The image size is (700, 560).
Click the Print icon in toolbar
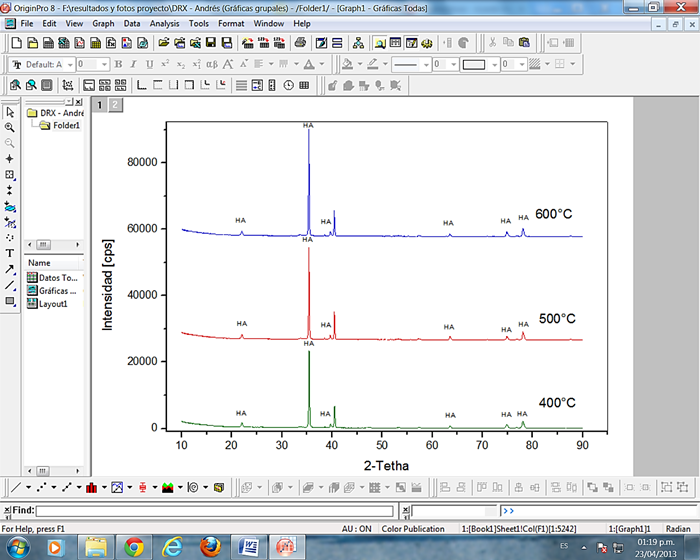tap(301, 43)
